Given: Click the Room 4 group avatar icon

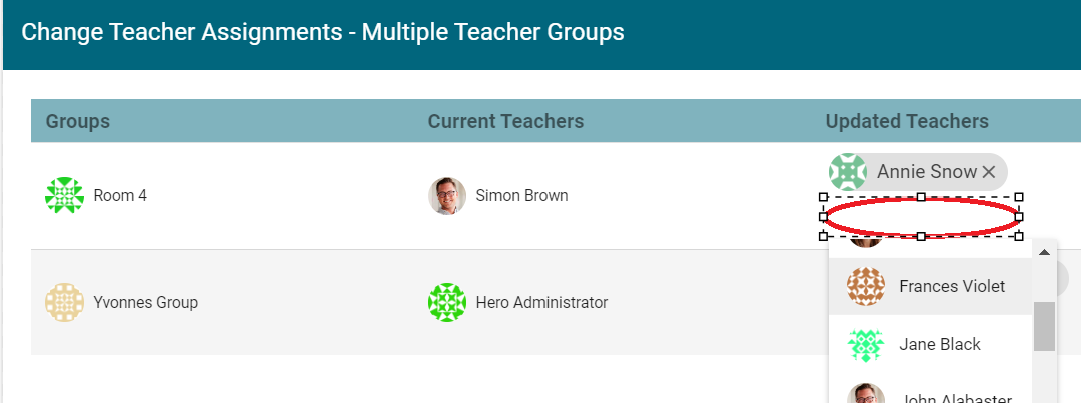Looking at the screenshot, I should click(x=64, y=195).
